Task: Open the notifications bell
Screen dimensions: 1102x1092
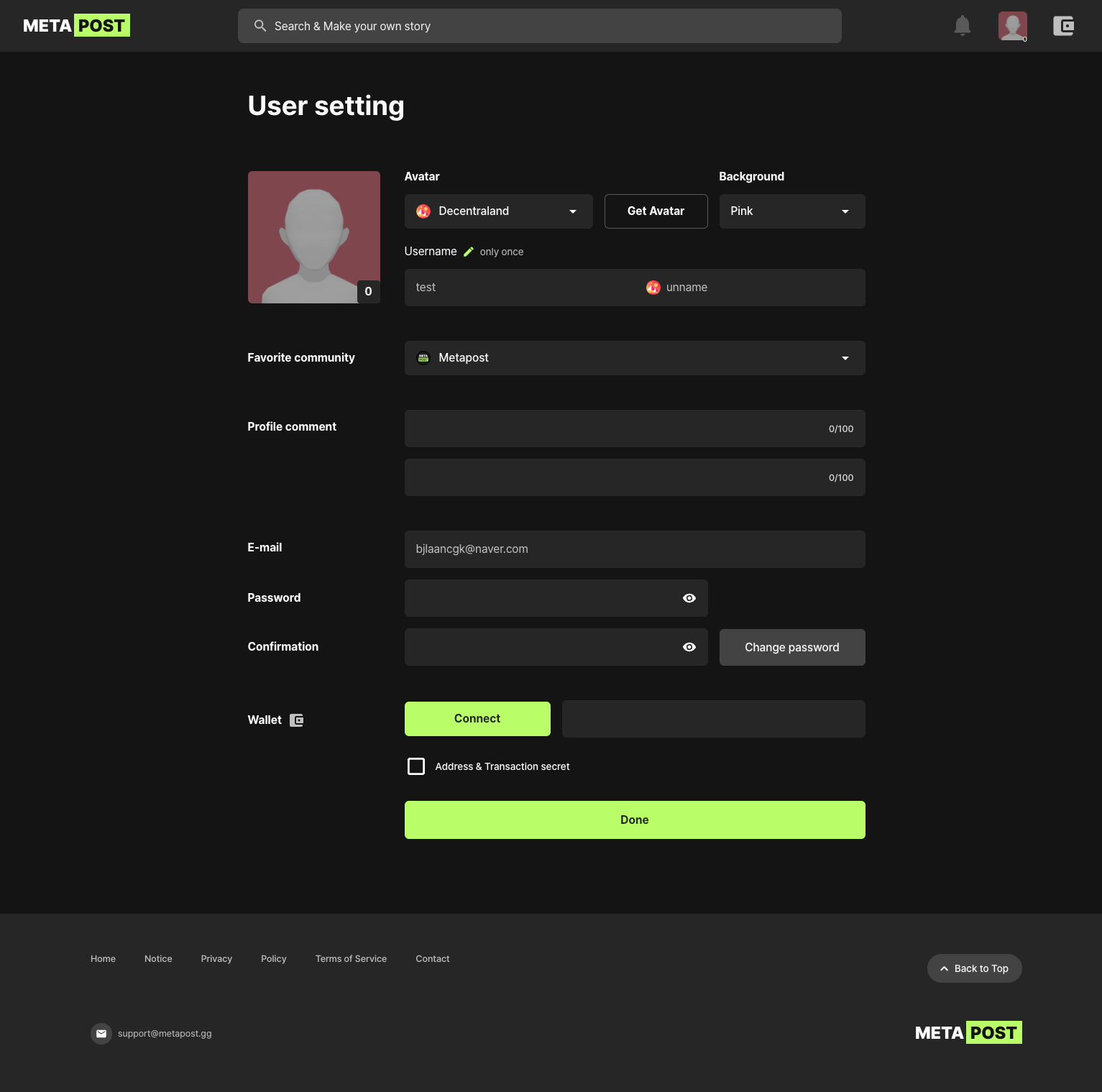Action: (962, 26)
